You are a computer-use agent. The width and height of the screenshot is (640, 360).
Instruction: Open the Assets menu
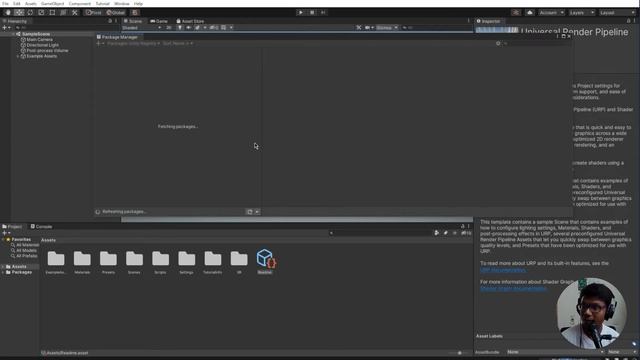tap(31, 4)
